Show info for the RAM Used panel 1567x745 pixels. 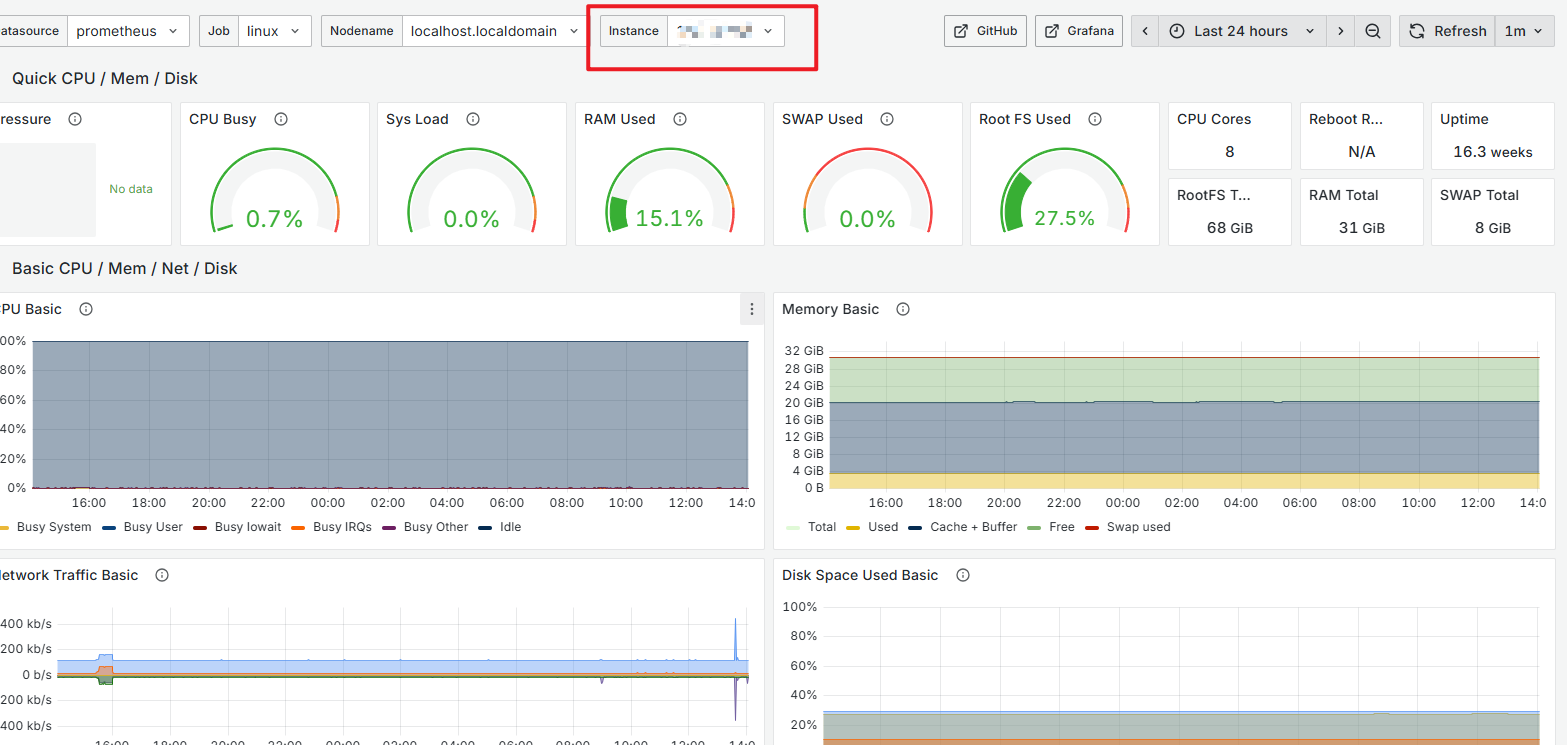pyautogui.click(x=680, y=119)
